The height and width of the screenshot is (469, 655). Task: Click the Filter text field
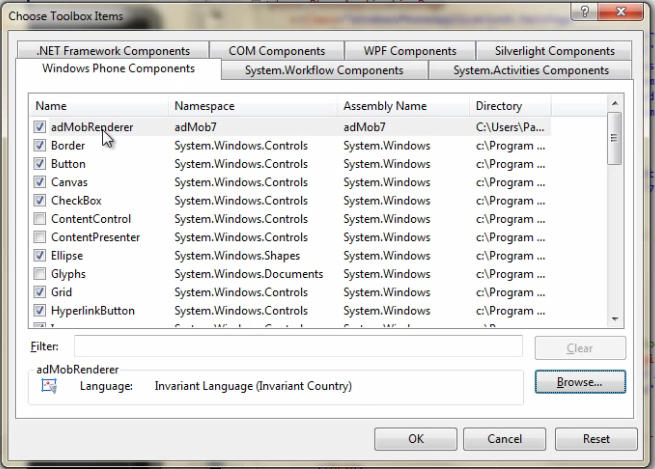click(298, 347)
